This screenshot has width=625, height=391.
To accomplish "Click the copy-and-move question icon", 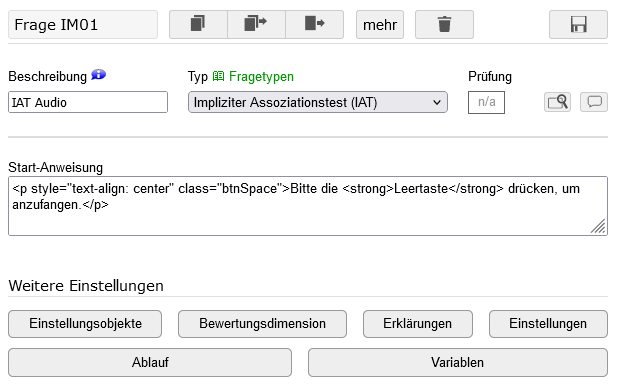I will pos(256,24).
